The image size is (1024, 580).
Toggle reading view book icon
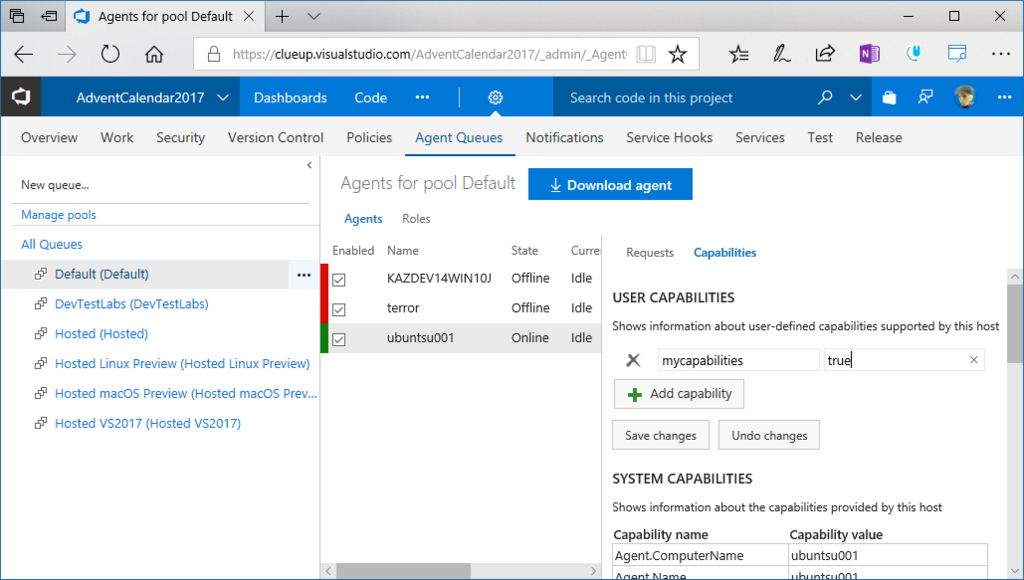pos(645,54)
